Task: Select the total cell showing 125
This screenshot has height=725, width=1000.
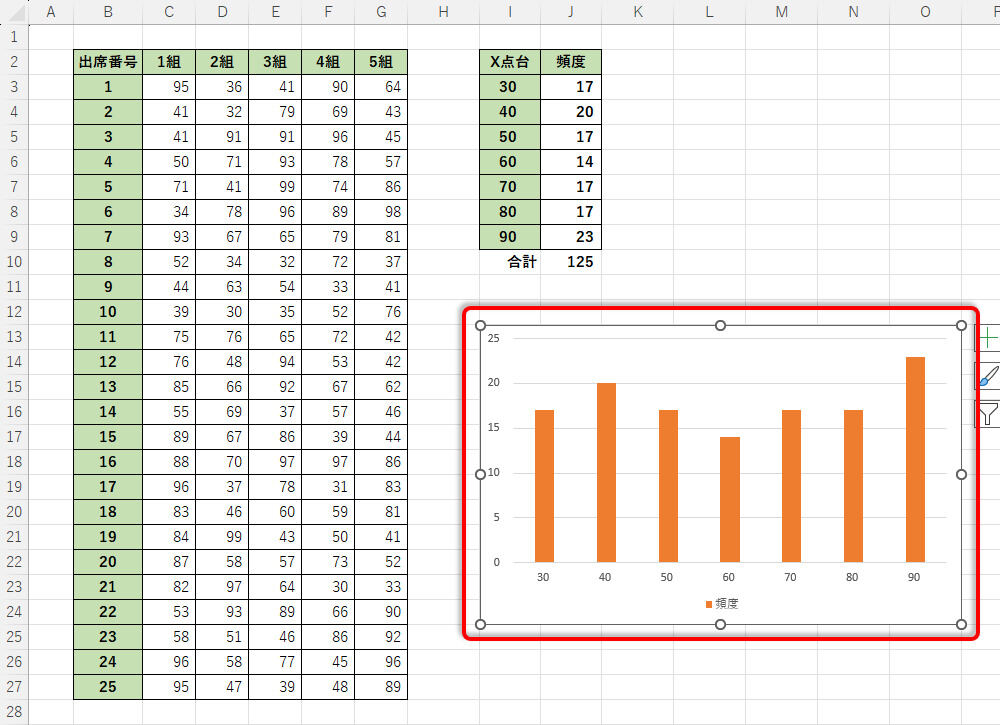Action: [x=570, y=262]
